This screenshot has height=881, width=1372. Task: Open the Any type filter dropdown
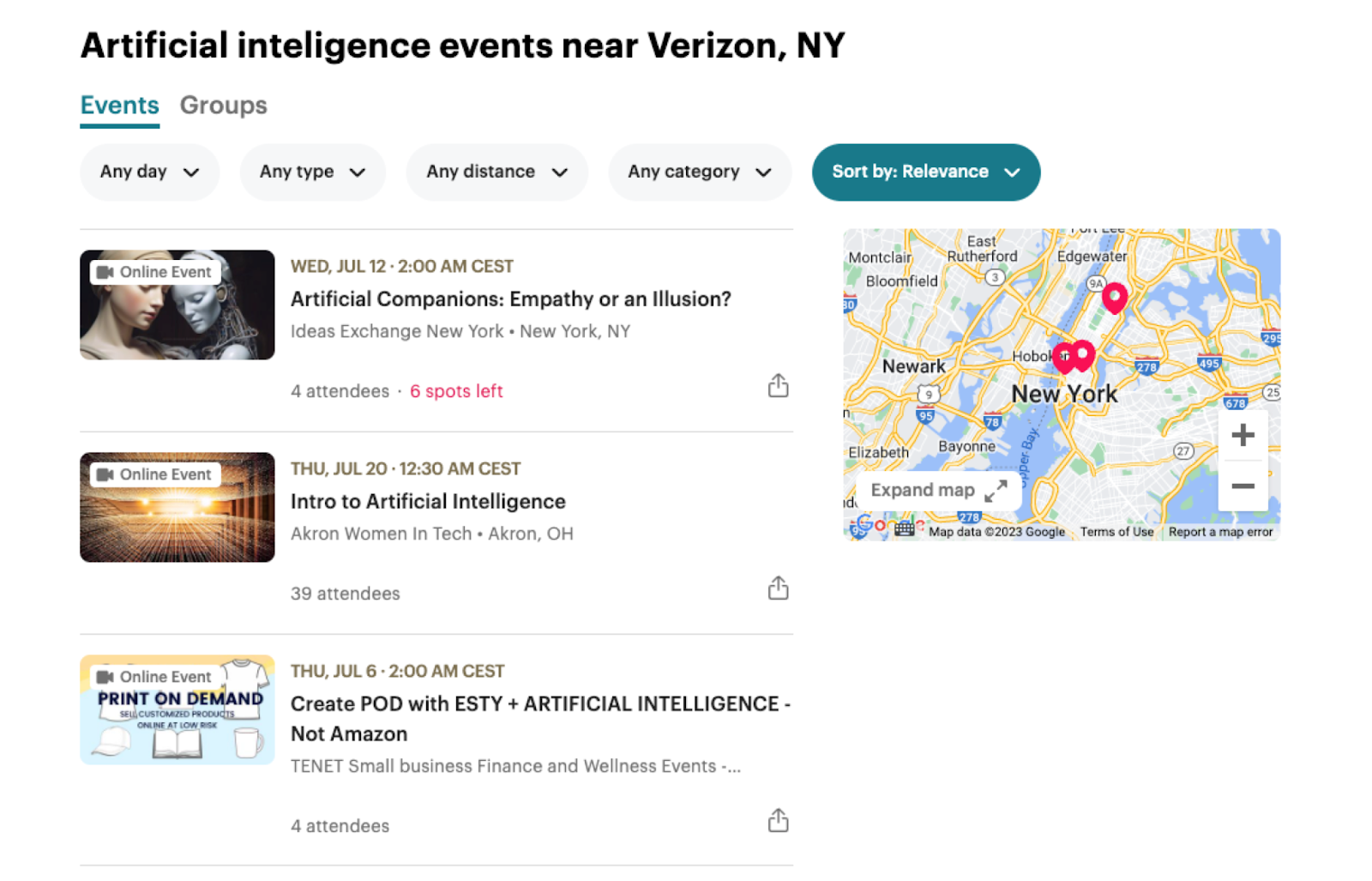point(312,172)
